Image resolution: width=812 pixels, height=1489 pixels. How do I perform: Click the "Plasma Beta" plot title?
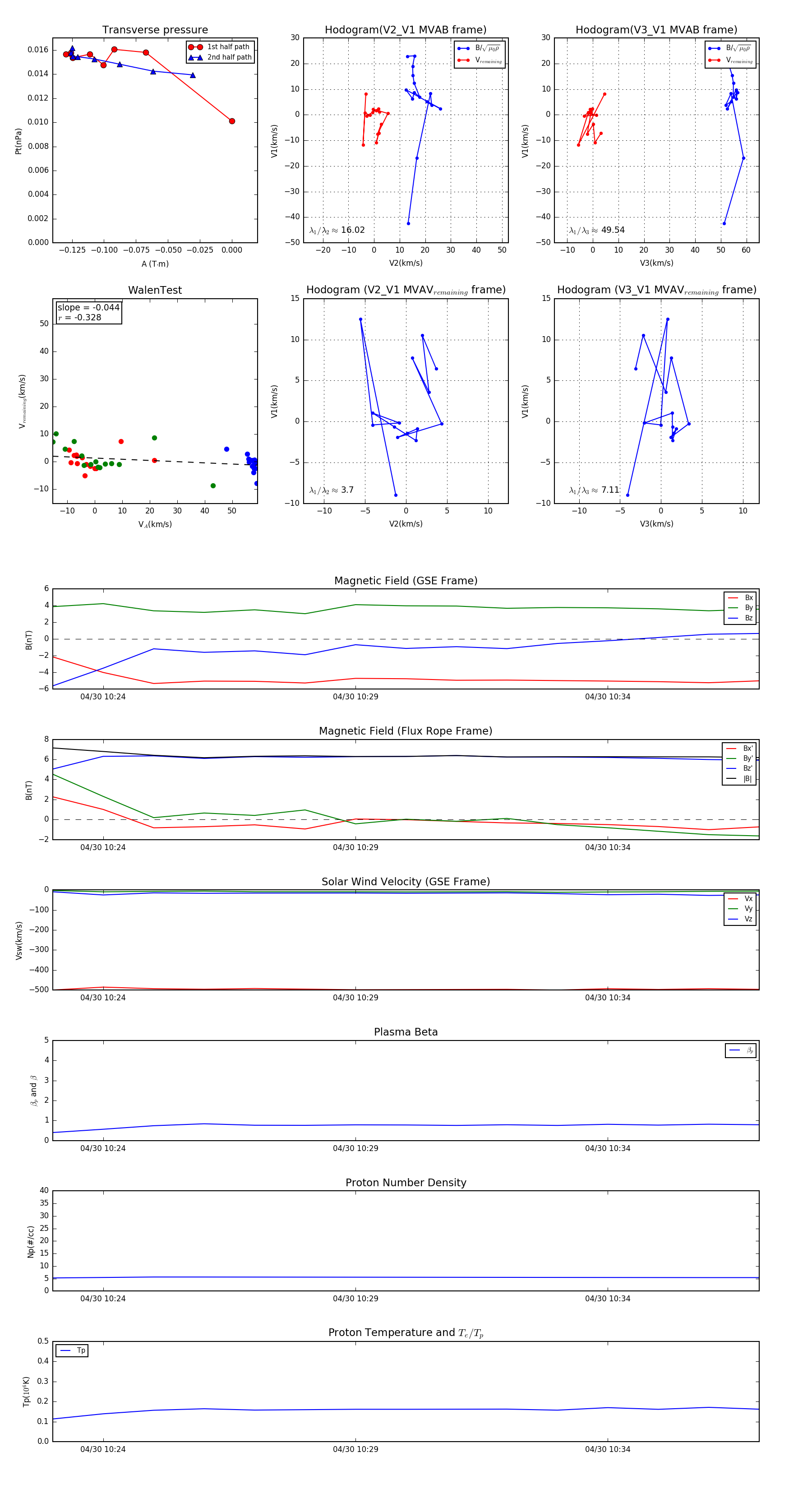pos(406,1032)
